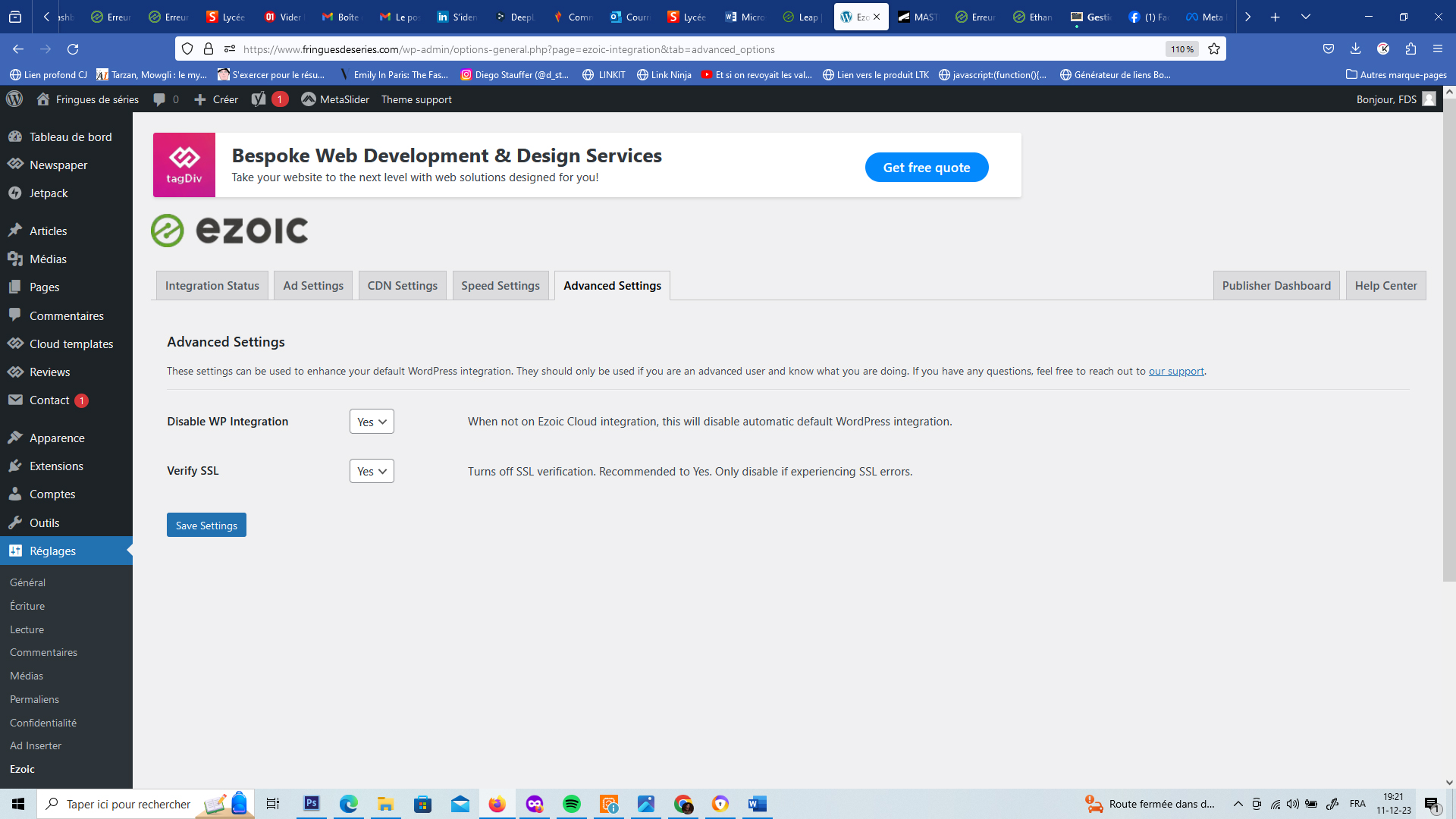
Task: Open the Extensions menu in the sidebar
Action: [56, 466]
